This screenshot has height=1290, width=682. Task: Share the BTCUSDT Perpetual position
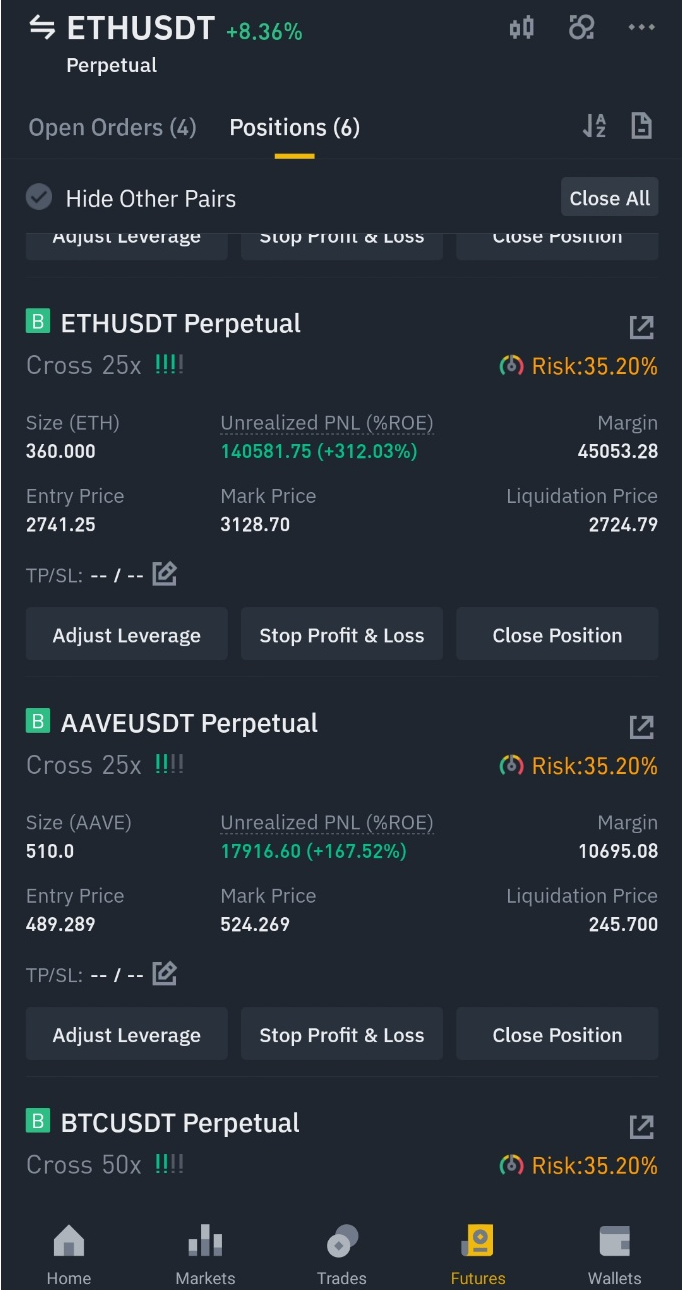pos(641,1127)
